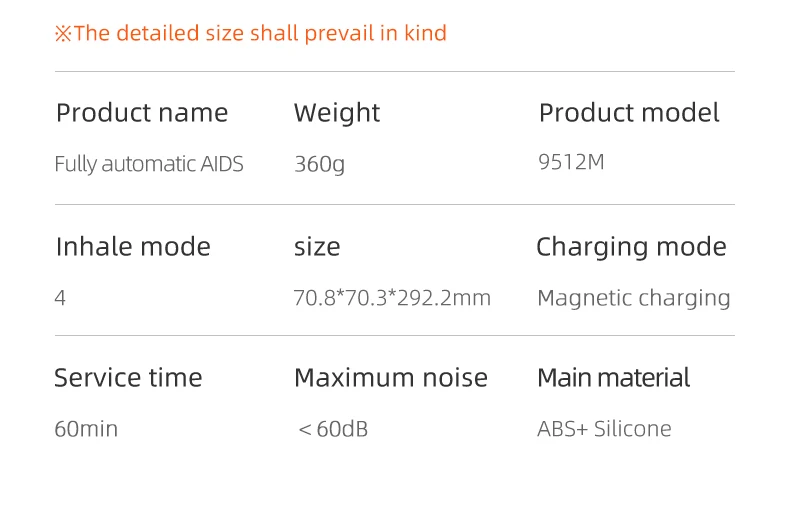Image resolution: width=790 pixels, height=527 pixels.
Task: Click the orange ※ reference mark symbol
Action: coord(63,34)
